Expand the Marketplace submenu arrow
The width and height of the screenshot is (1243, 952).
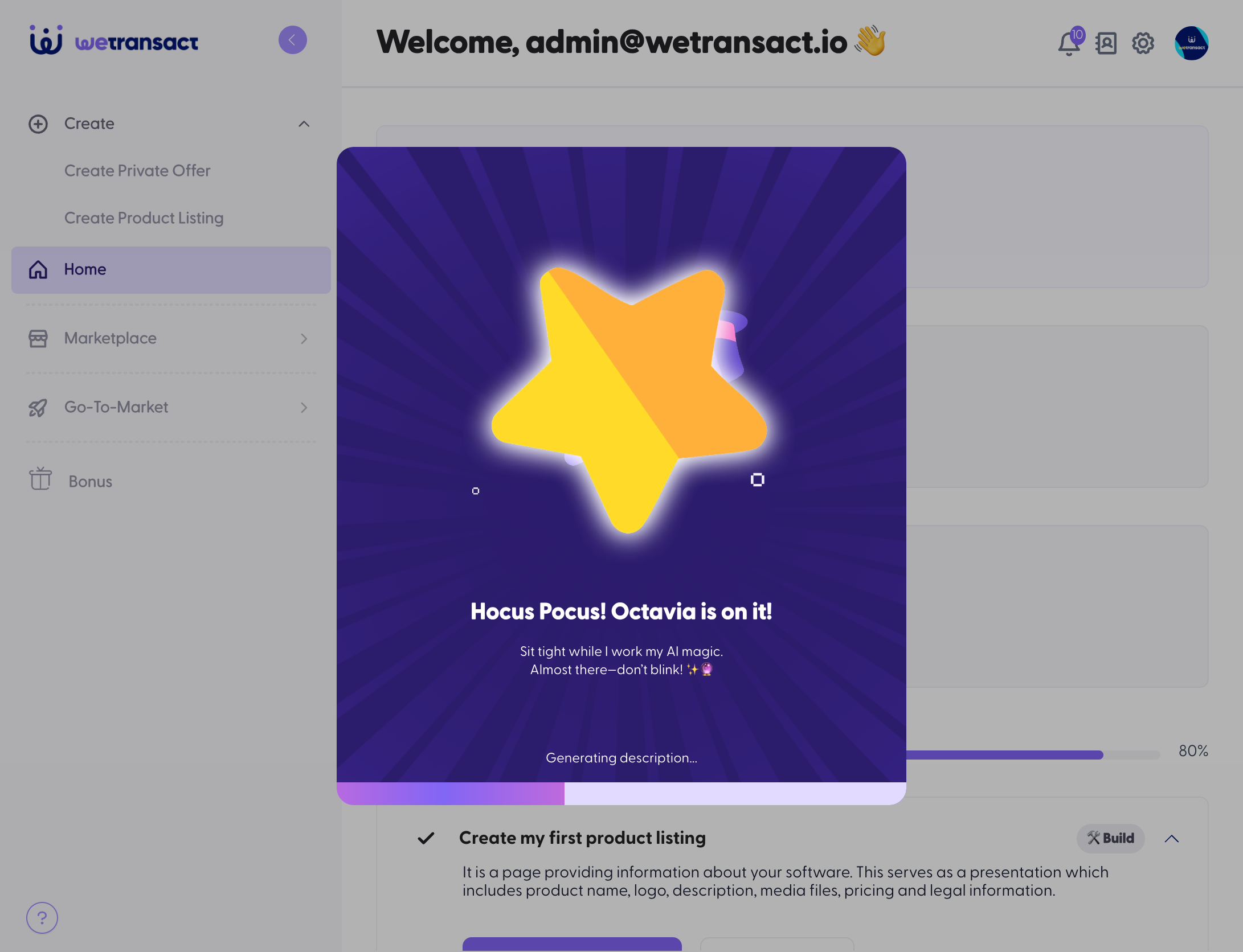[x=304, y=338]
